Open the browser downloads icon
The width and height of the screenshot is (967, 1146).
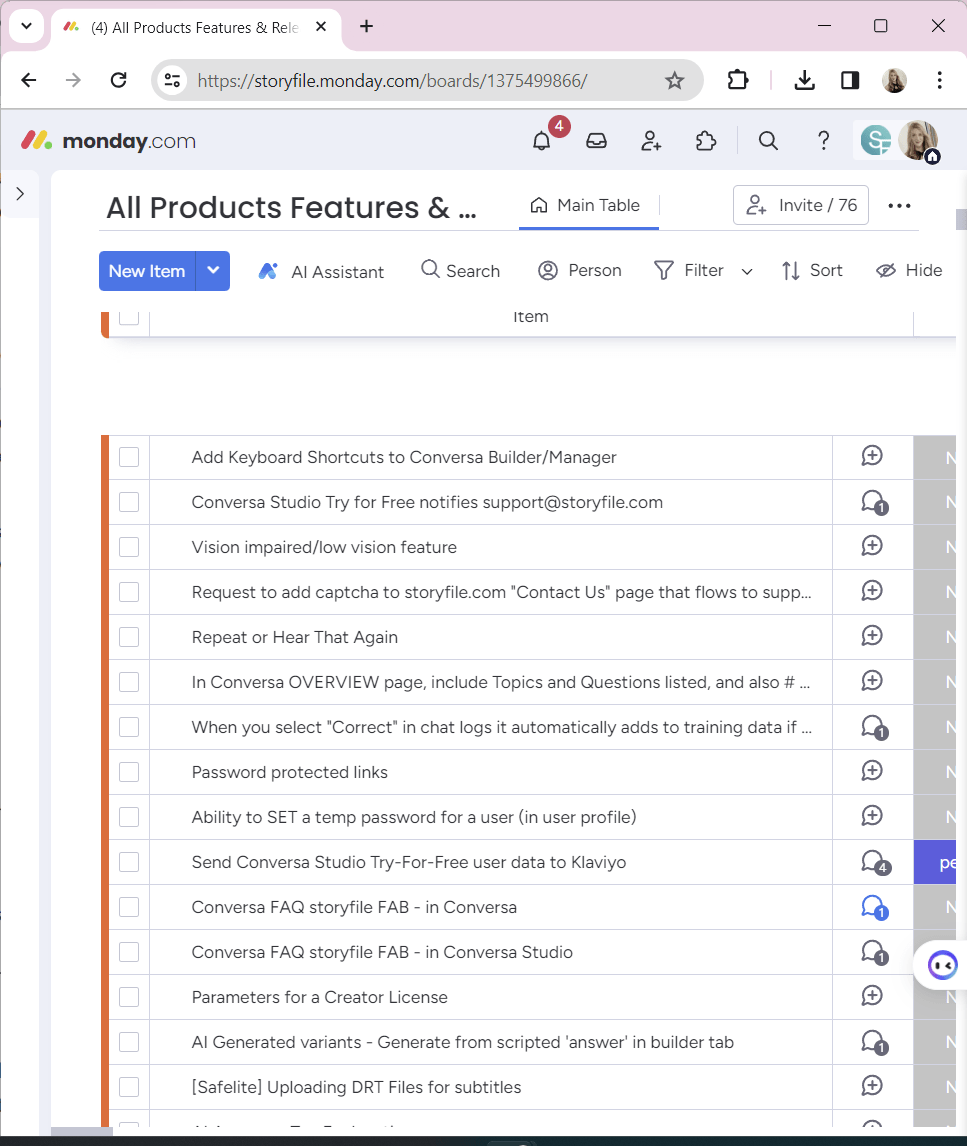(804, 80)
